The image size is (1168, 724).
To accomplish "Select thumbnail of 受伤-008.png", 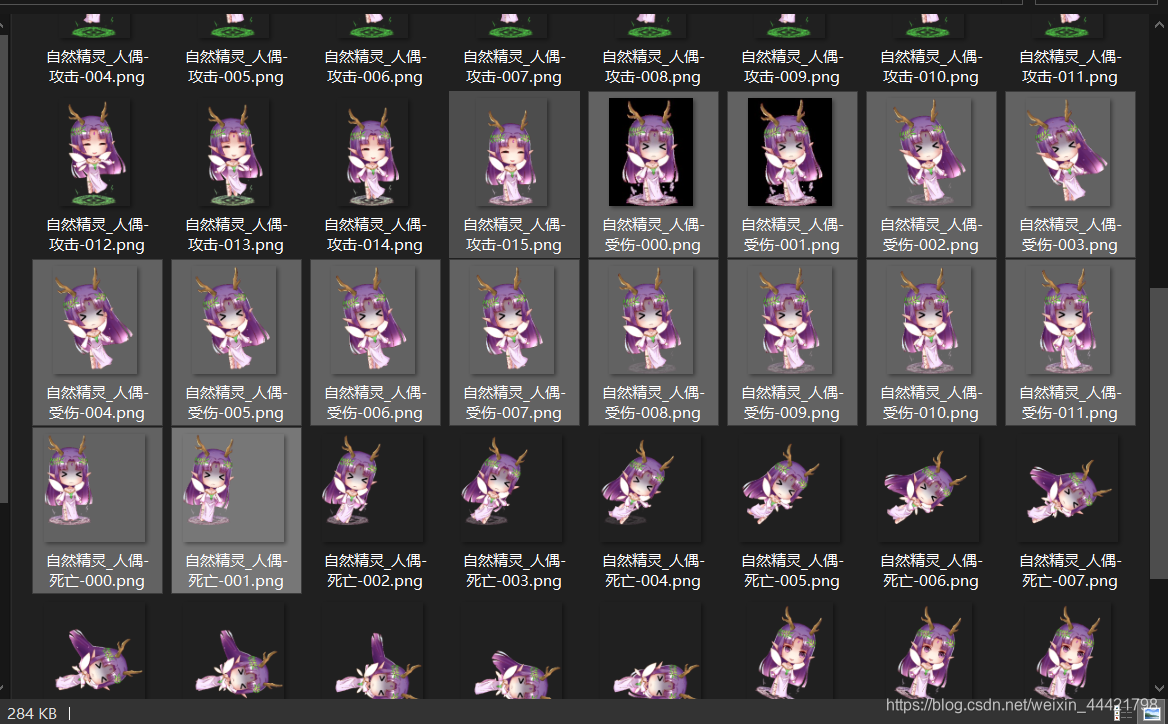I will coord(651,320).
